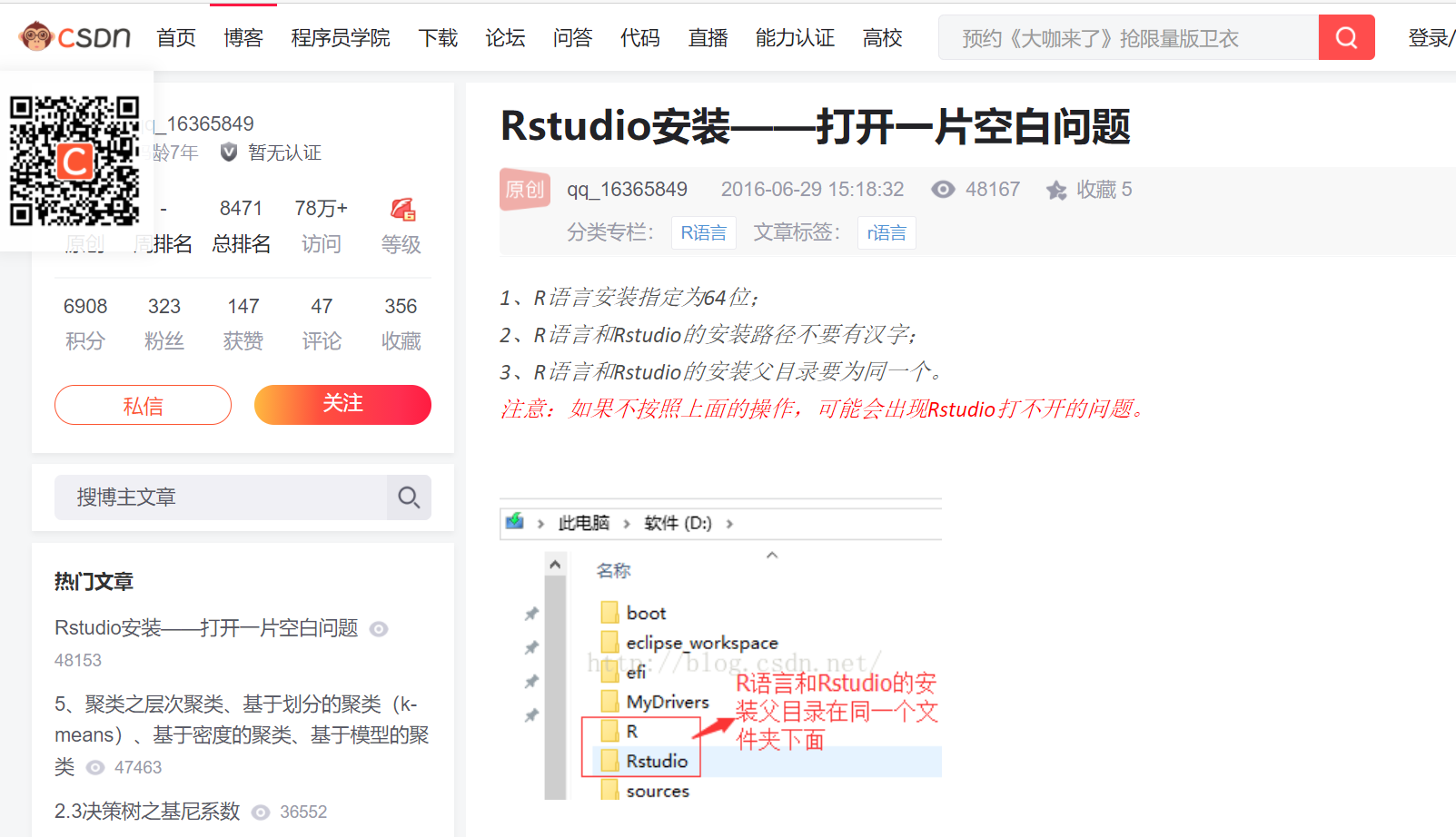
Task: Open hot article 2.3决策树之基尼系数
Action: point(147,812)
